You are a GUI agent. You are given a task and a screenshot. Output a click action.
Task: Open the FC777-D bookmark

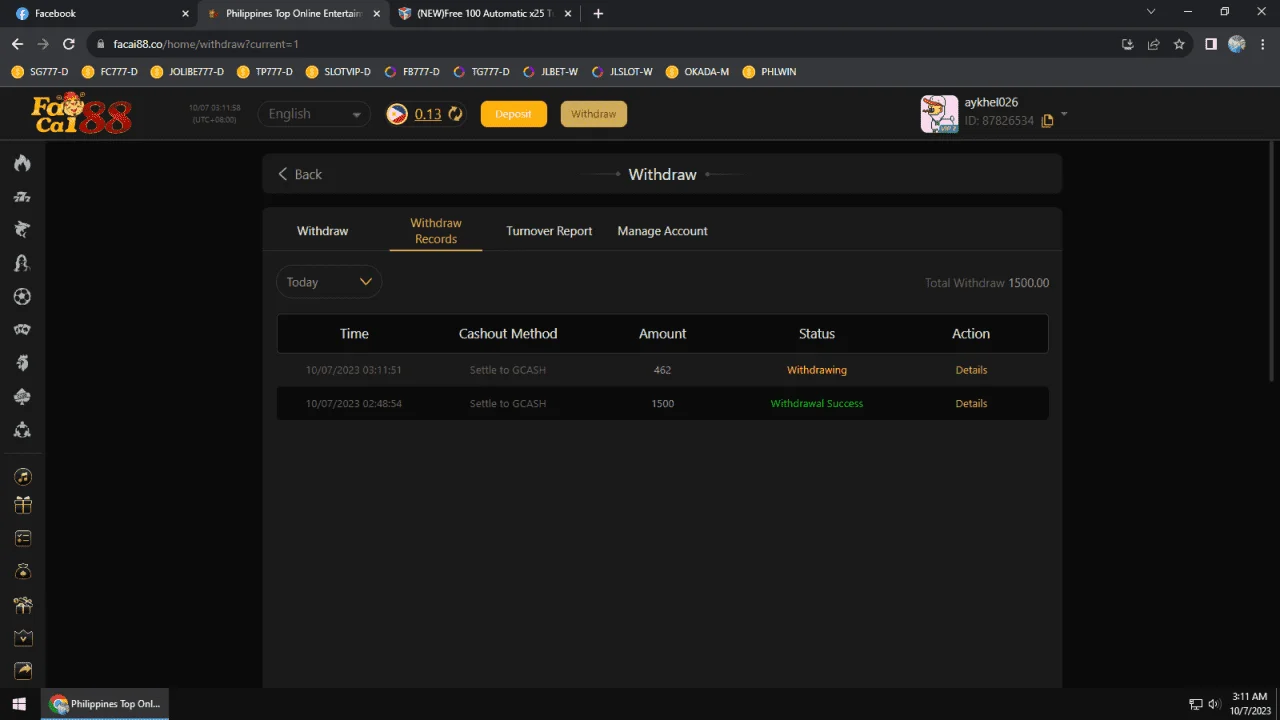pos(110,72)
